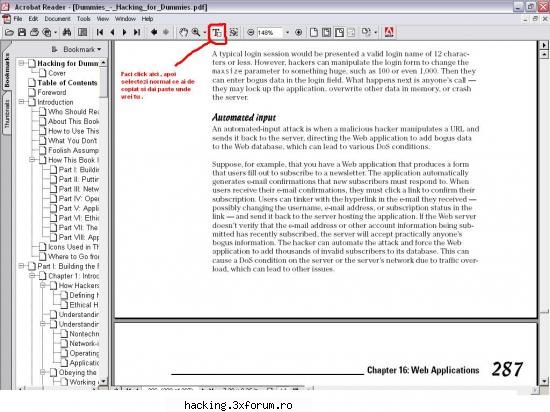Select the Text Select tool
This screenshot has height=412, width=550.
coord(217,33)
